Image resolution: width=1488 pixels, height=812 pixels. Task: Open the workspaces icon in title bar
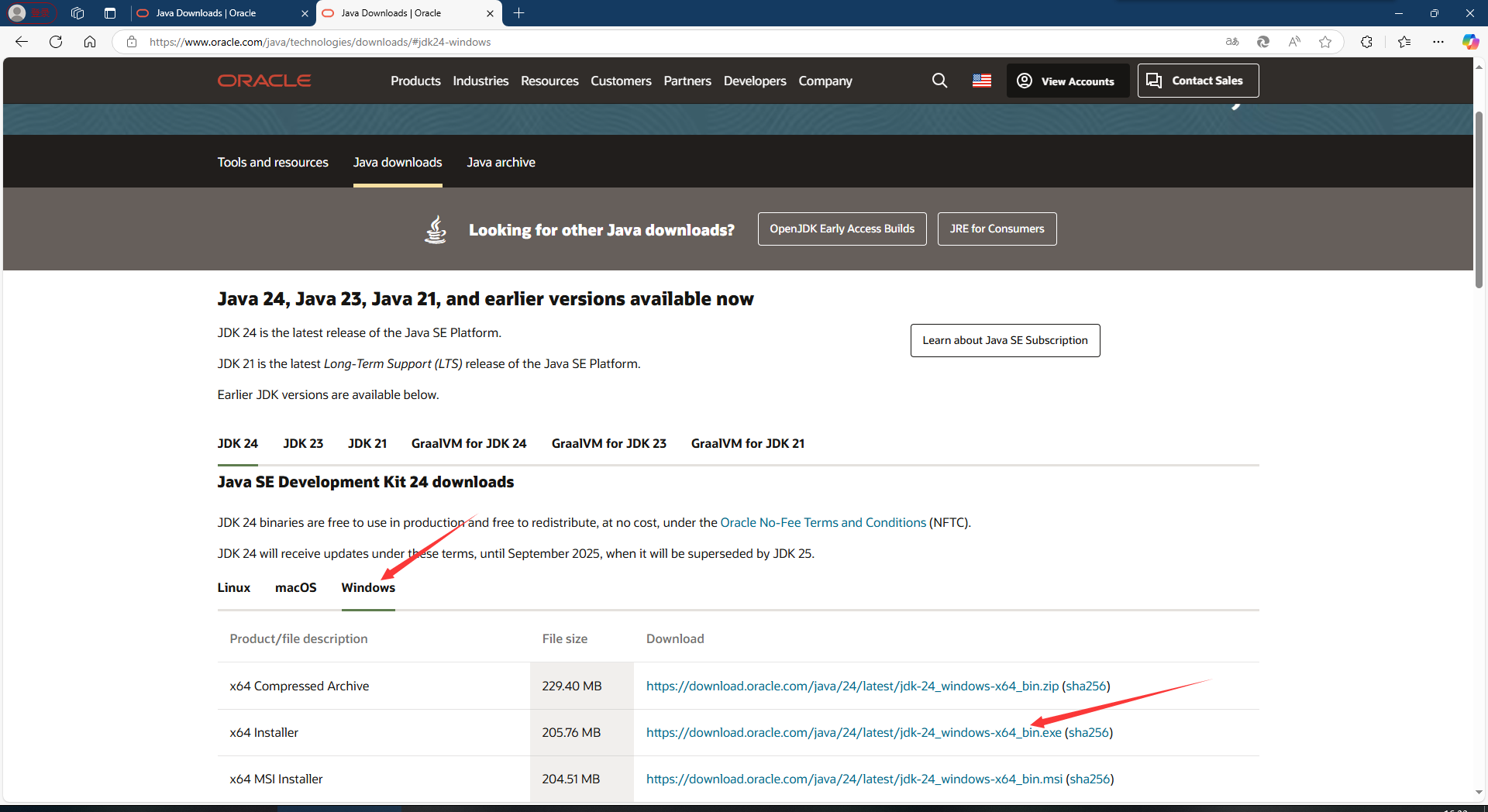(x=77, y=13)
